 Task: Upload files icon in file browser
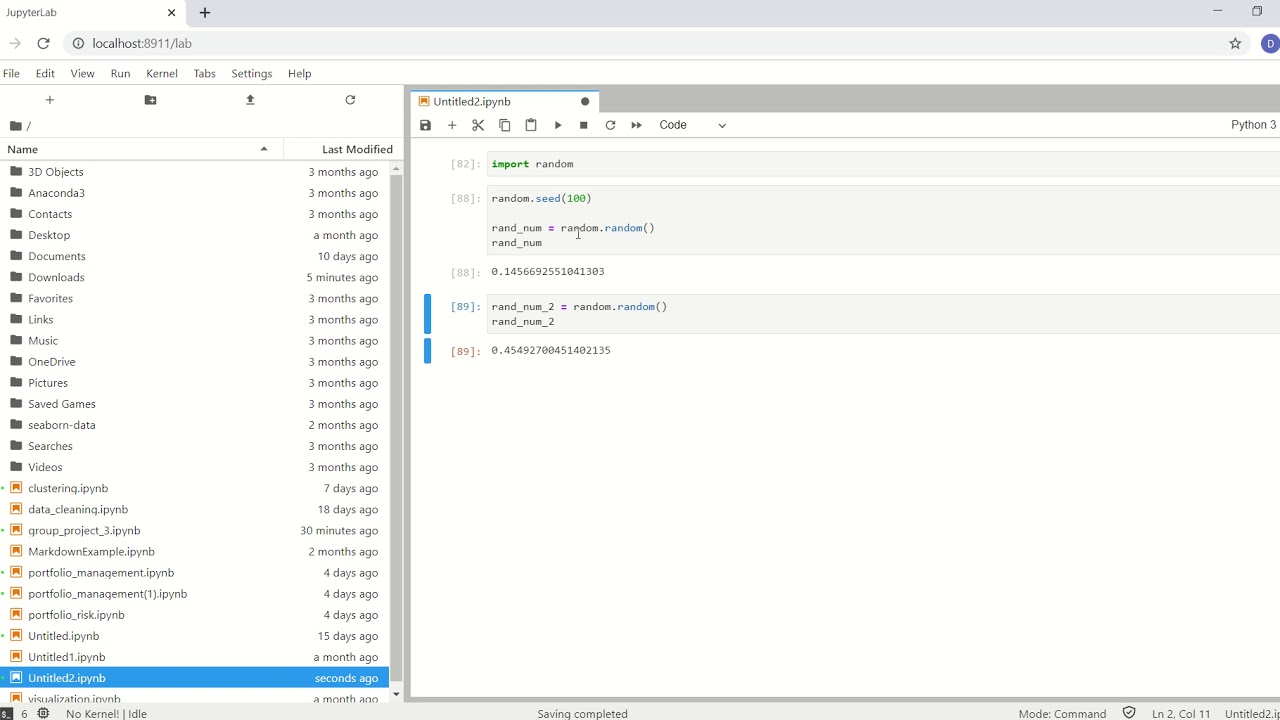(250, 100)
